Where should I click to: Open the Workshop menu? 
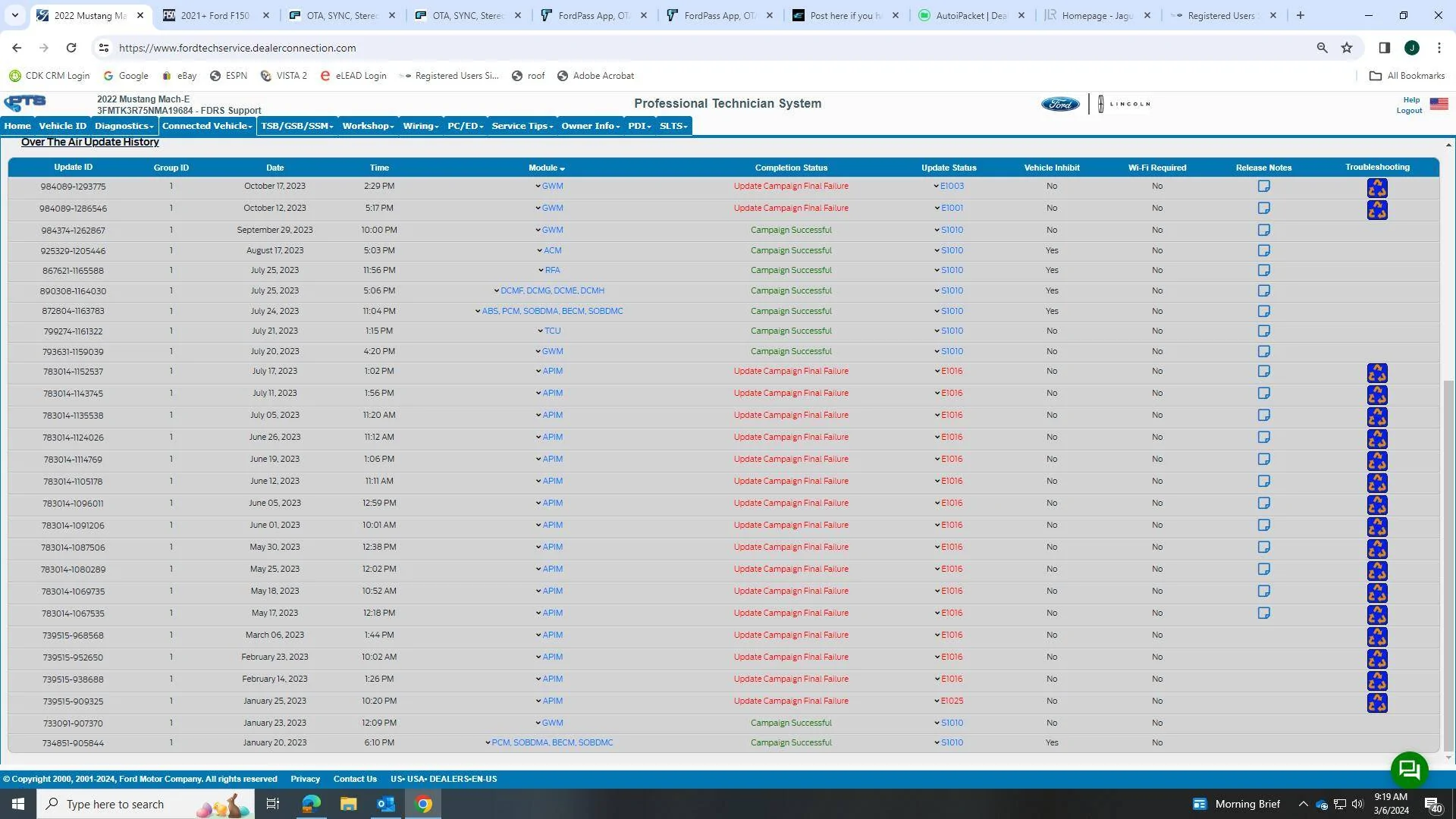(368, 126)
